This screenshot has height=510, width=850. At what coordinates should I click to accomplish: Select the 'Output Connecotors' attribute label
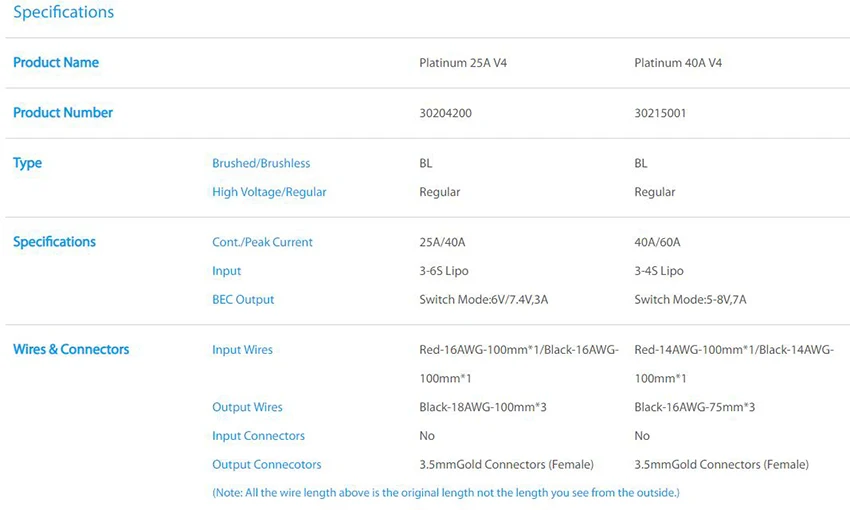(x=267, y=464)
